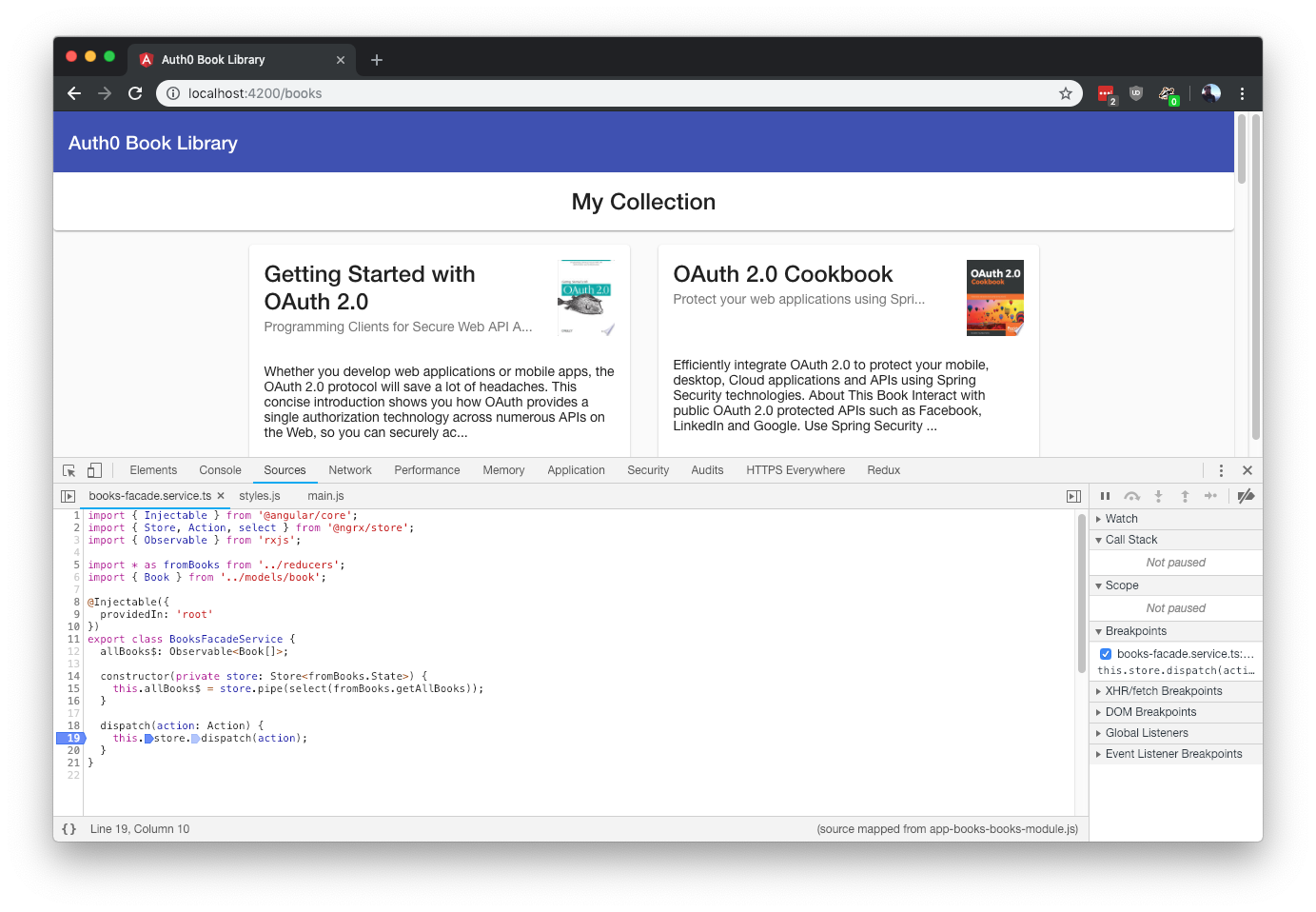
Task: Uncheck the books-facade.service.ts breakpoint
Action: pyautogui.click(x=1106, y=654)
